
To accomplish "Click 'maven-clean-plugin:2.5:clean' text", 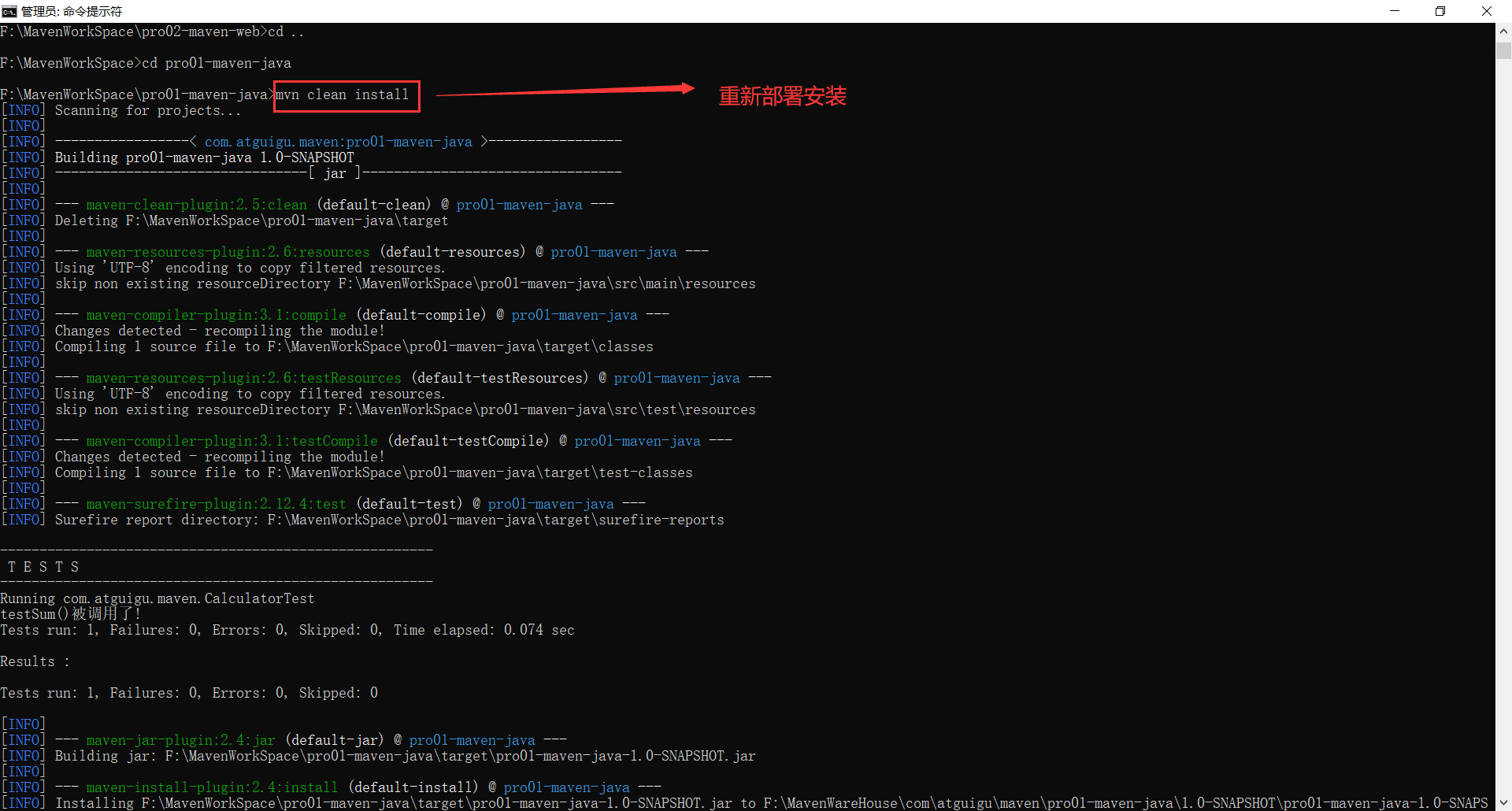I will (197, 205).
